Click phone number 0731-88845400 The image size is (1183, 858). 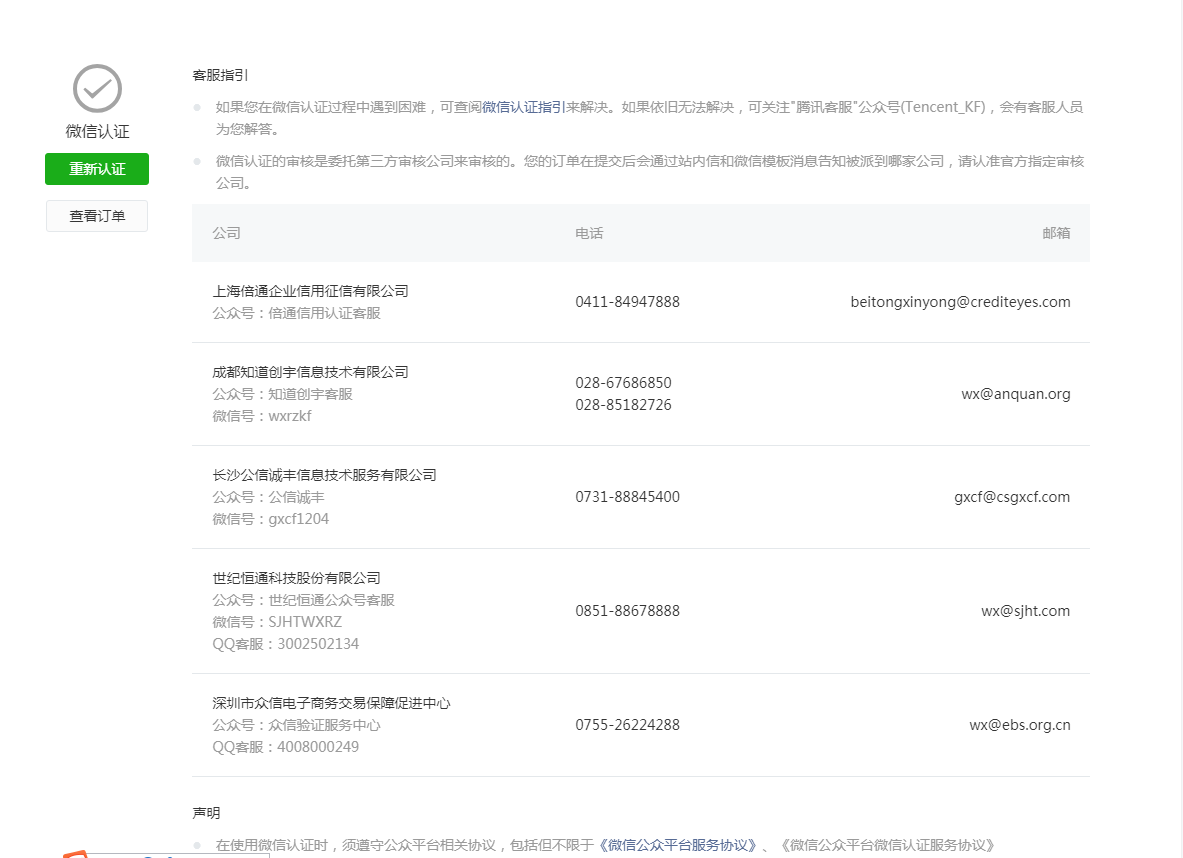point(628,497)
